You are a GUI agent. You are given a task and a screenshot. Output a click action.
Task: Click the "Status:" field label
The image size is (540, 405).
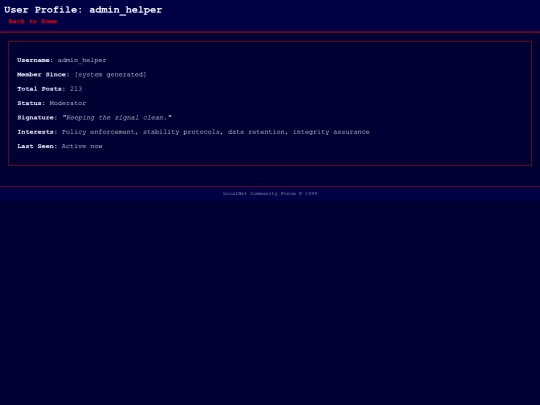[x=31, y=103]
